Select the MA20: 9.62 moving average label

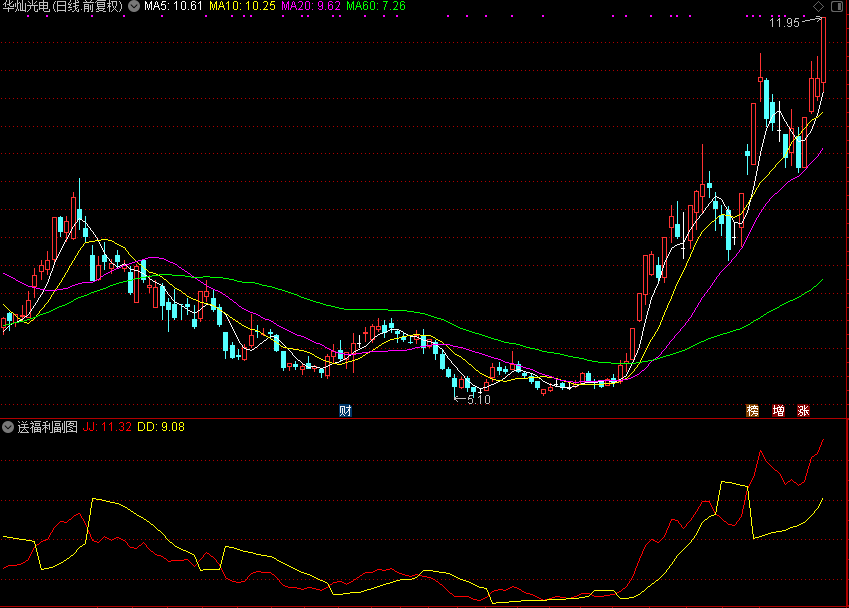(311, 6)
